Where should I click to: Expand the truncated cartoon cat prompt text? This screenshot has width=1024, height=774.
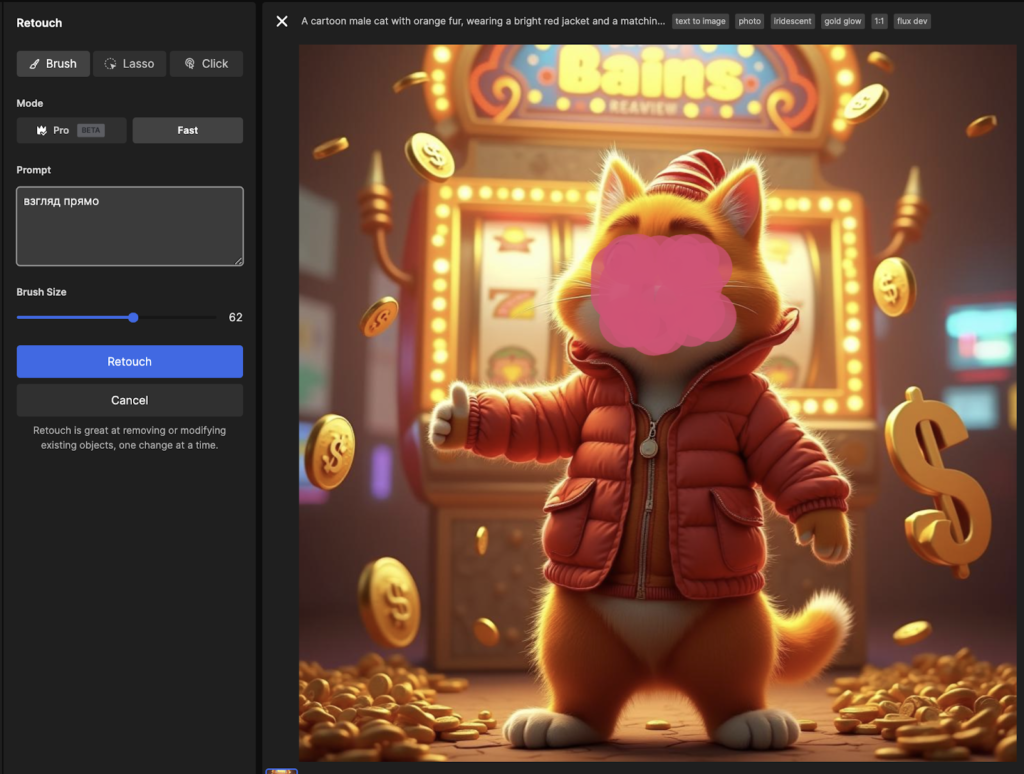coord(482,21)
